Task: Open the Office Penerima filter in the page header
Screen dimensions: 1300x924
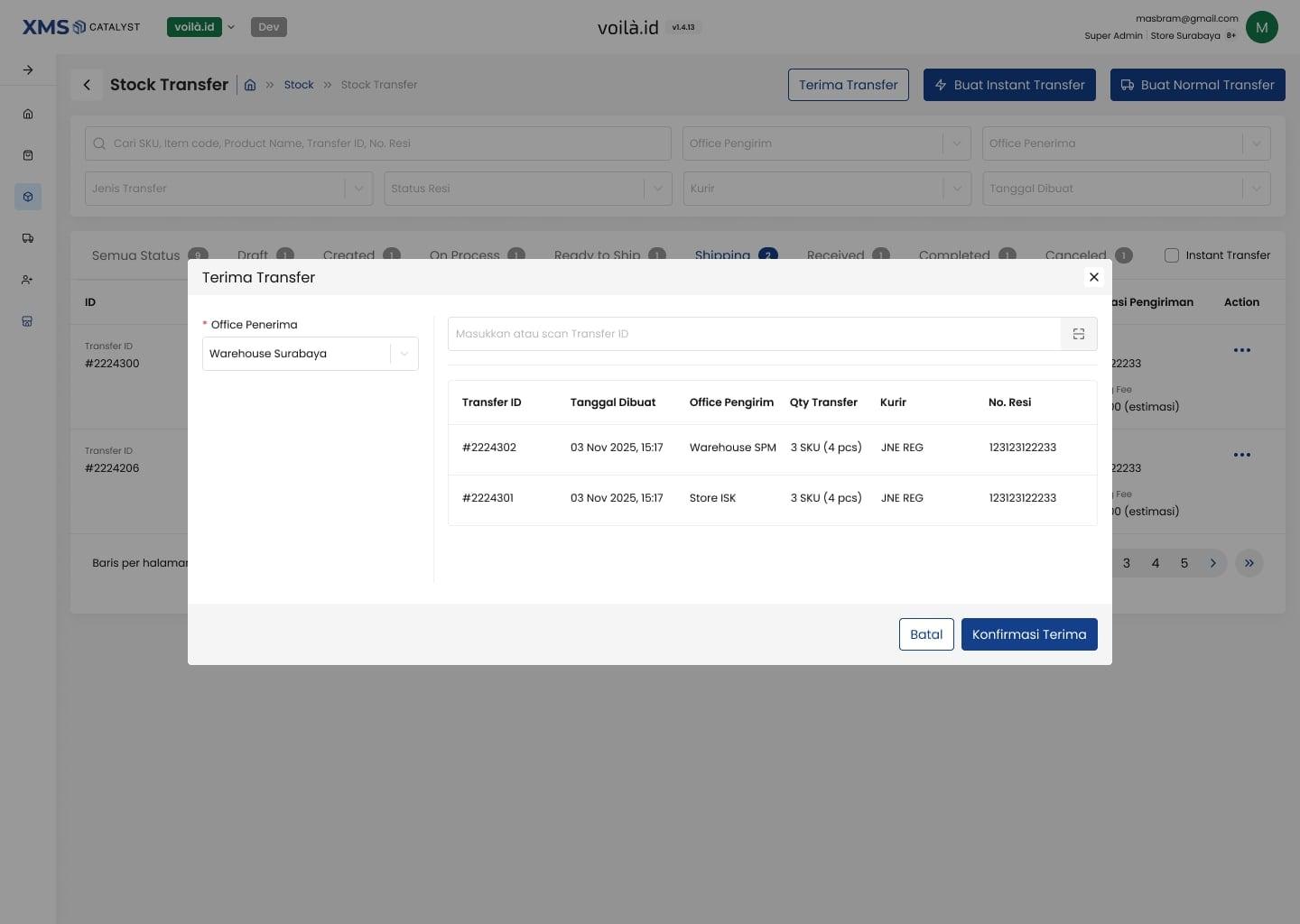Action: (1127, 143)
